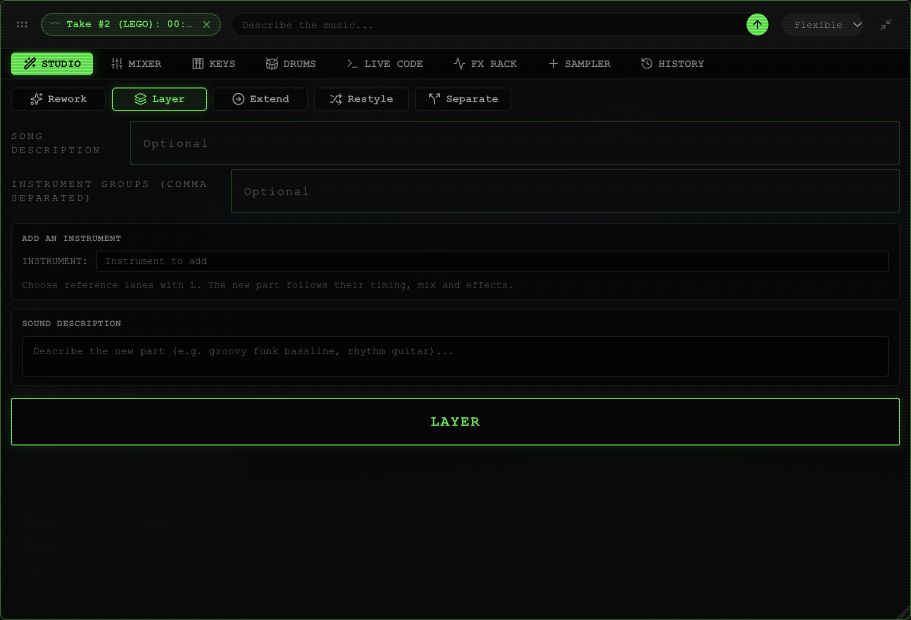Click the Choose reference lanes hint text

coord(267,285)
